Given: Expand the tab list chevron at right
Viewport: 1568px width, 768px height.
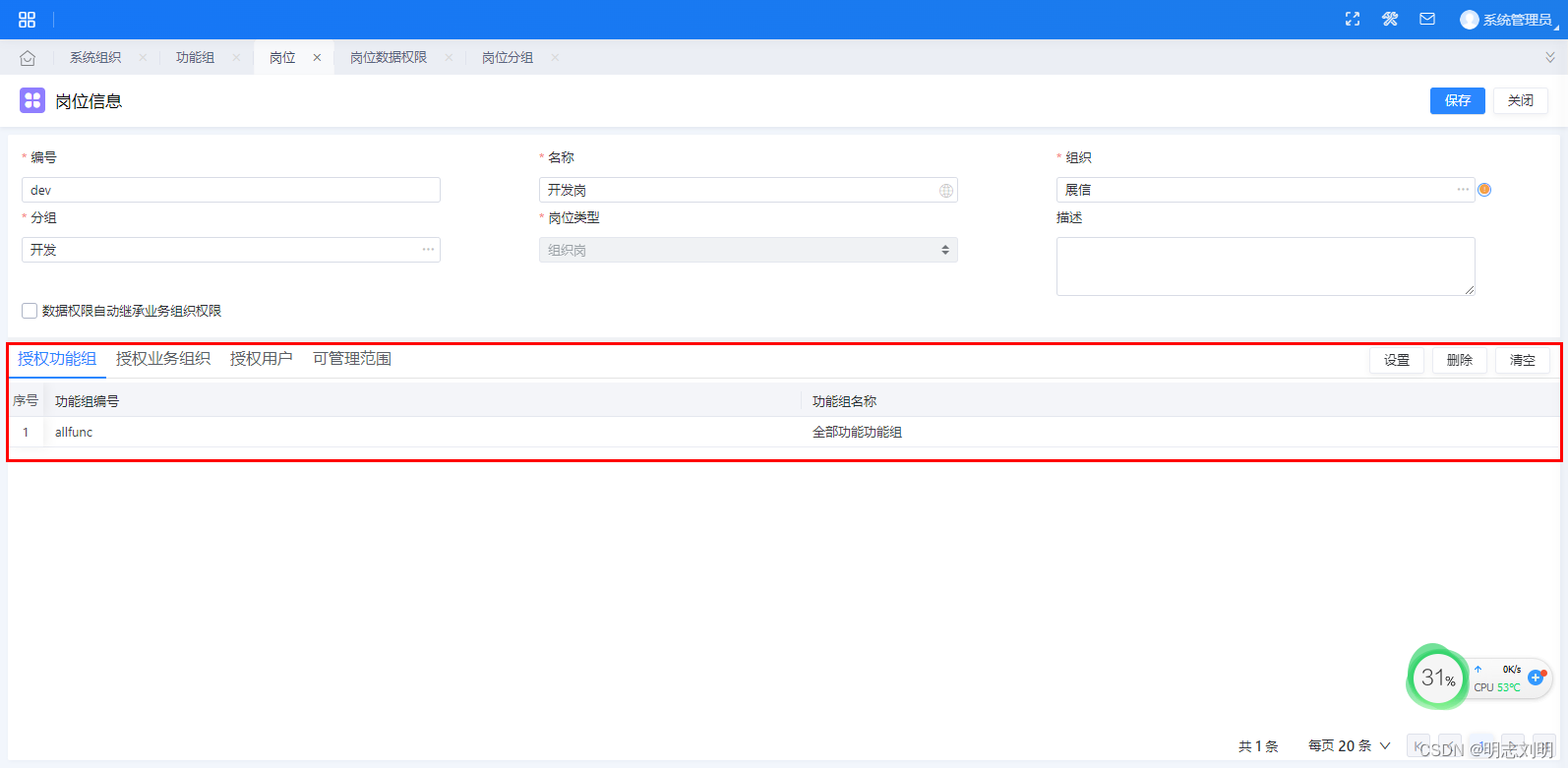Looking at the screenshot, I should (x=1550, y=58).
